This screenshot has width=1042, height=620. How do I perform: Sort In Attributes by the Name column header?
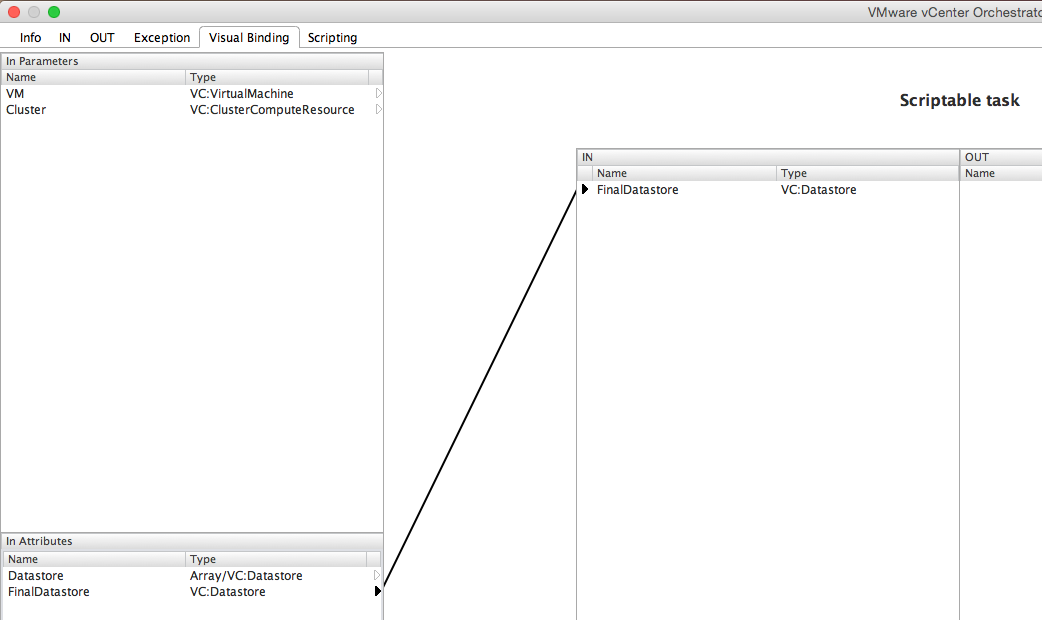pyautogui.click(x=95, y=559)
